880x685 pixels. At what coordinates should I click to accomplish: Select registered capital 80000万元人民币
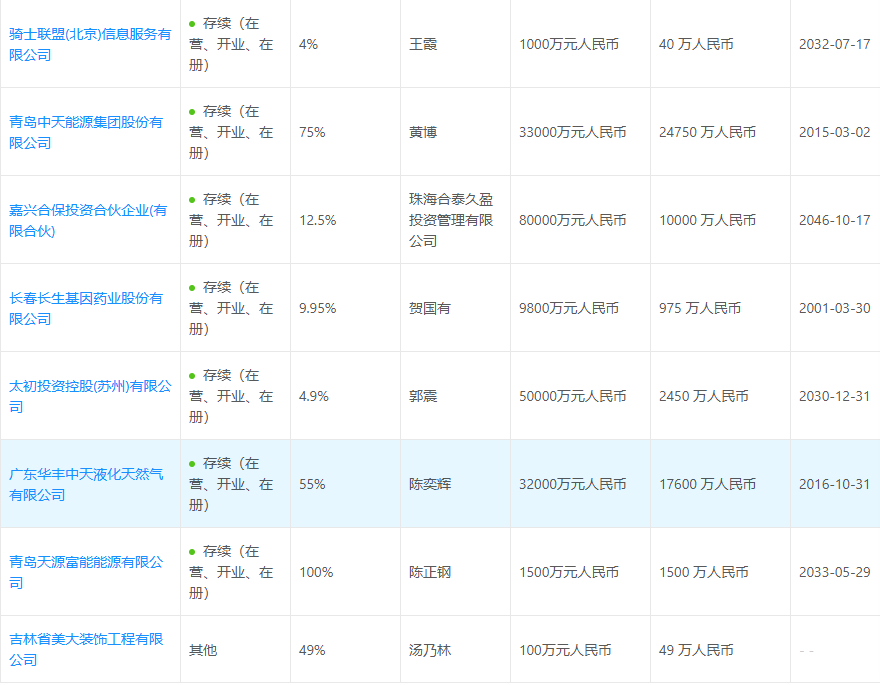point(572,220)
